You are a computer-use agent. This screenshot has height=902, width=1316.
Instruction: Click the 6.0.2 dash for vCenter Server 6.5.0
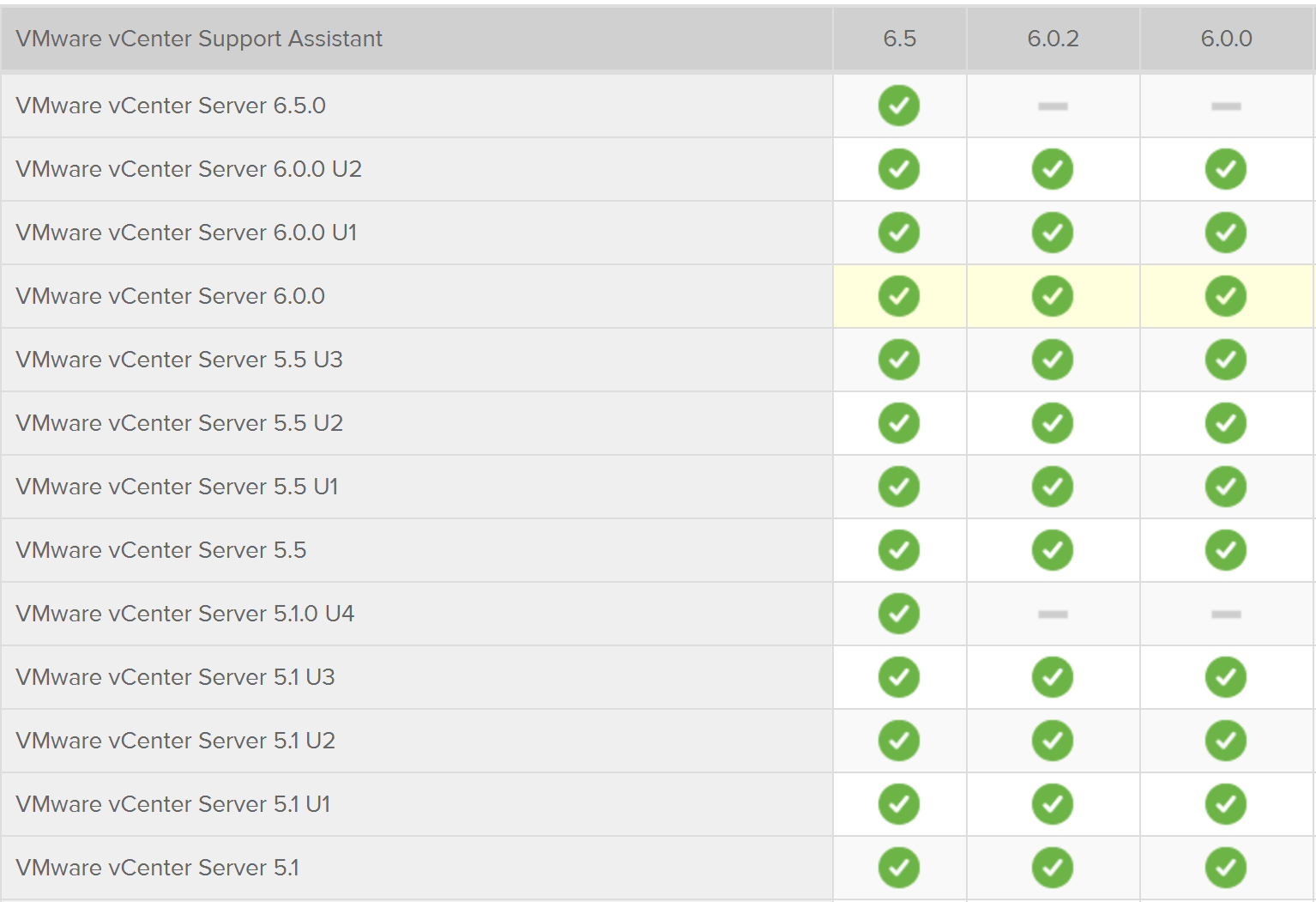pyautogui.click(x=1053, y=106)
